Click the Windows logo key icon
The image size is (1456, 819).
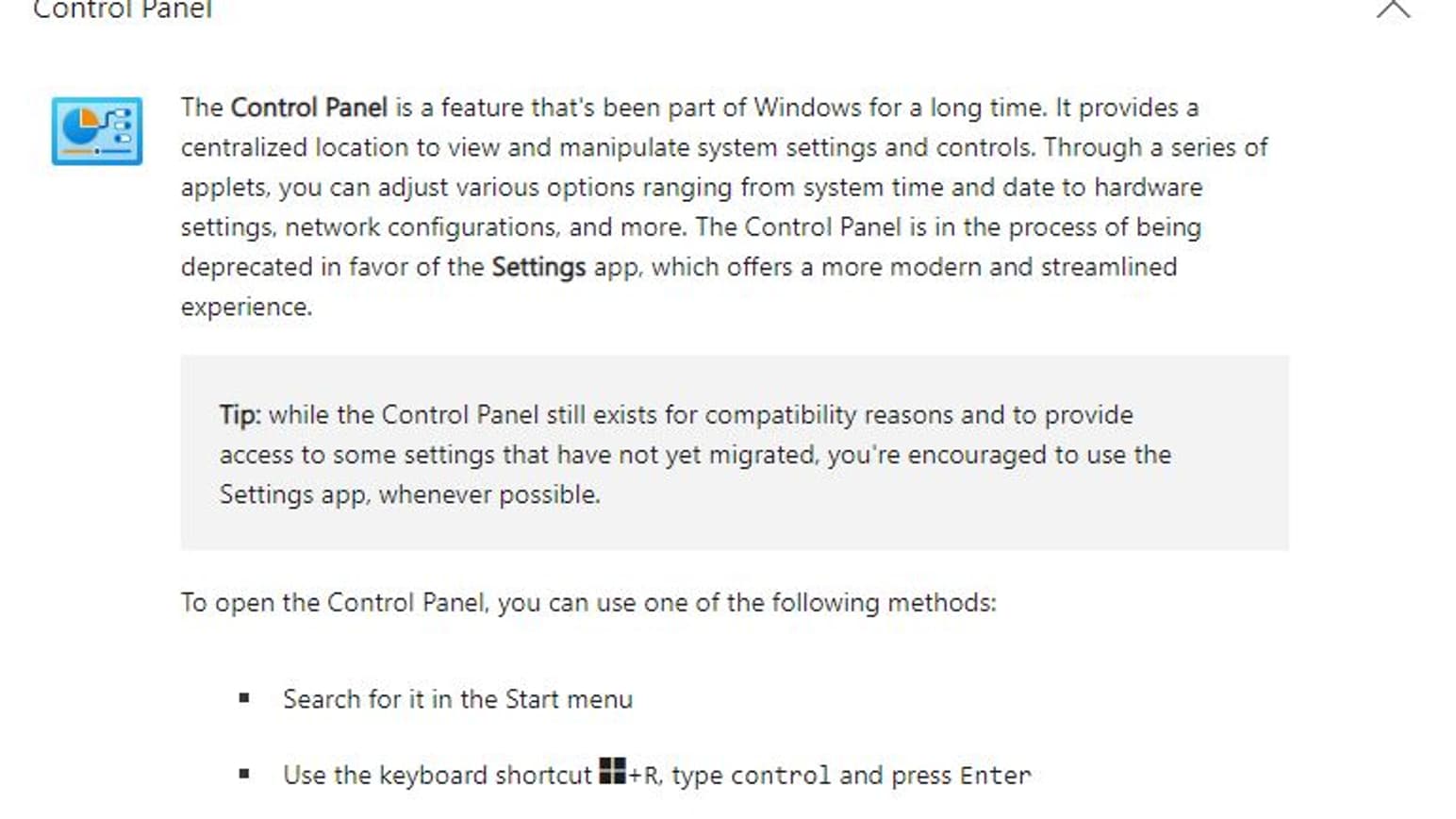click(612, 771)
